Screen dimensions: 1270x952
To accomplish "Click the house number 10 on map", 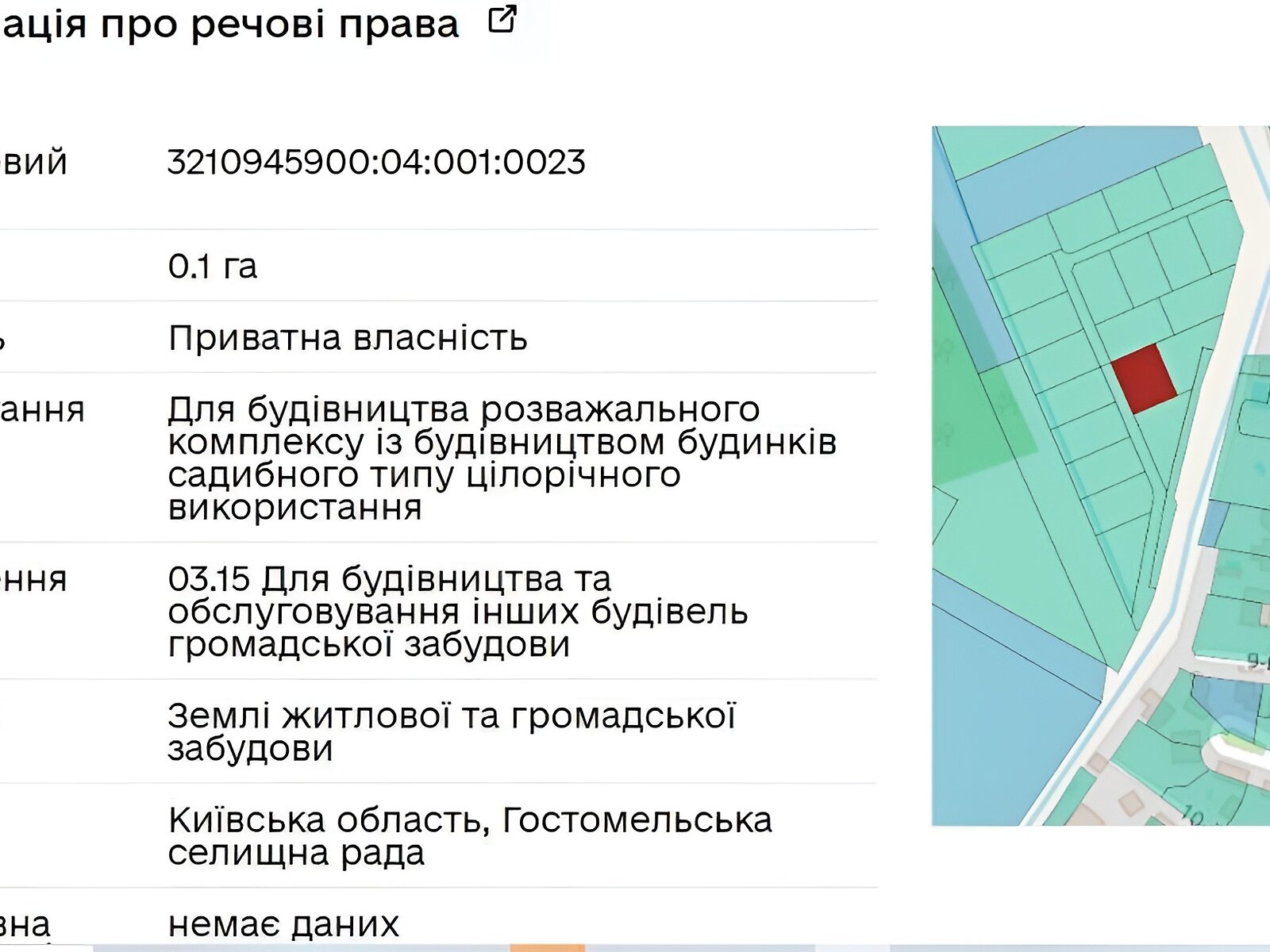I will pos(1196,816).
